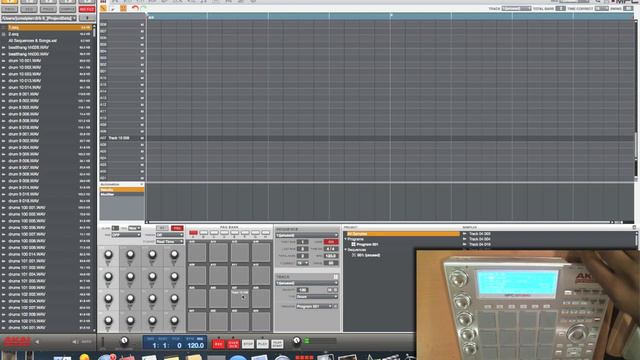Click the Akai logo at bottom left

pos(17,342)
